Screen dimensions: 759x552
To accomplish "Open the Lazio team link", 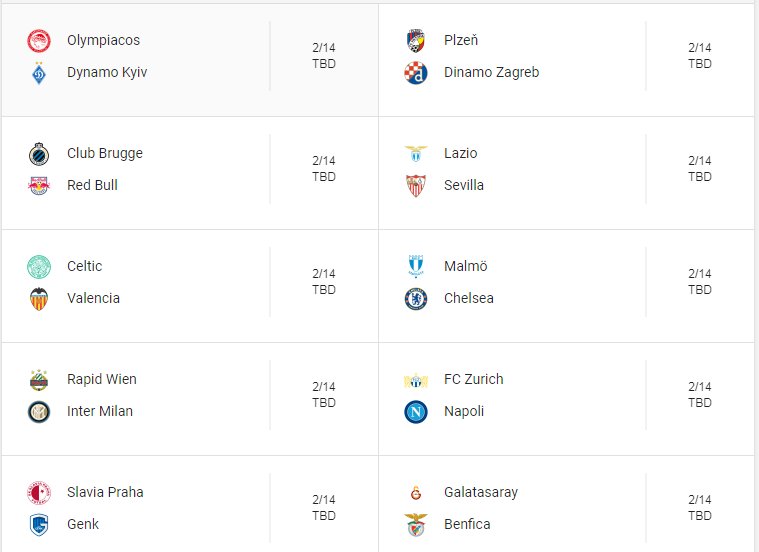I will pos(460,153).
